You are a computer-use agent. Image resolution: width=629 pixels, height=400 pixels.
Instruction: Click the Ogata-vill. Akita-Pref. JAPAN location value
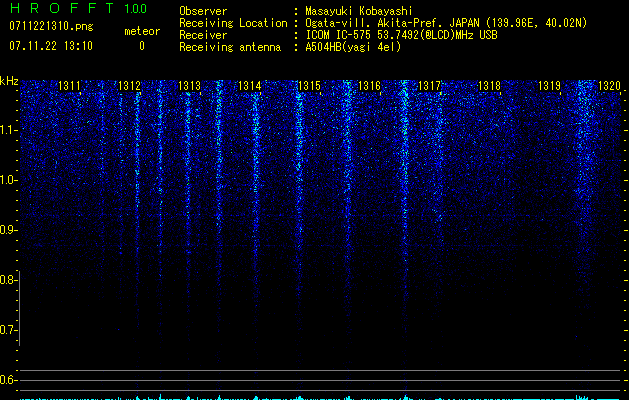coord(446,23)
